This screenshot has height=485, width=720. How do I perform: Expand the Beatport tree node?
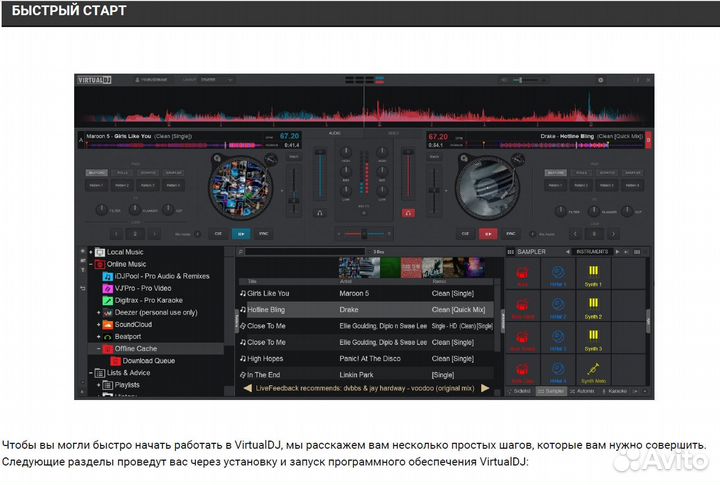[98, 337]
